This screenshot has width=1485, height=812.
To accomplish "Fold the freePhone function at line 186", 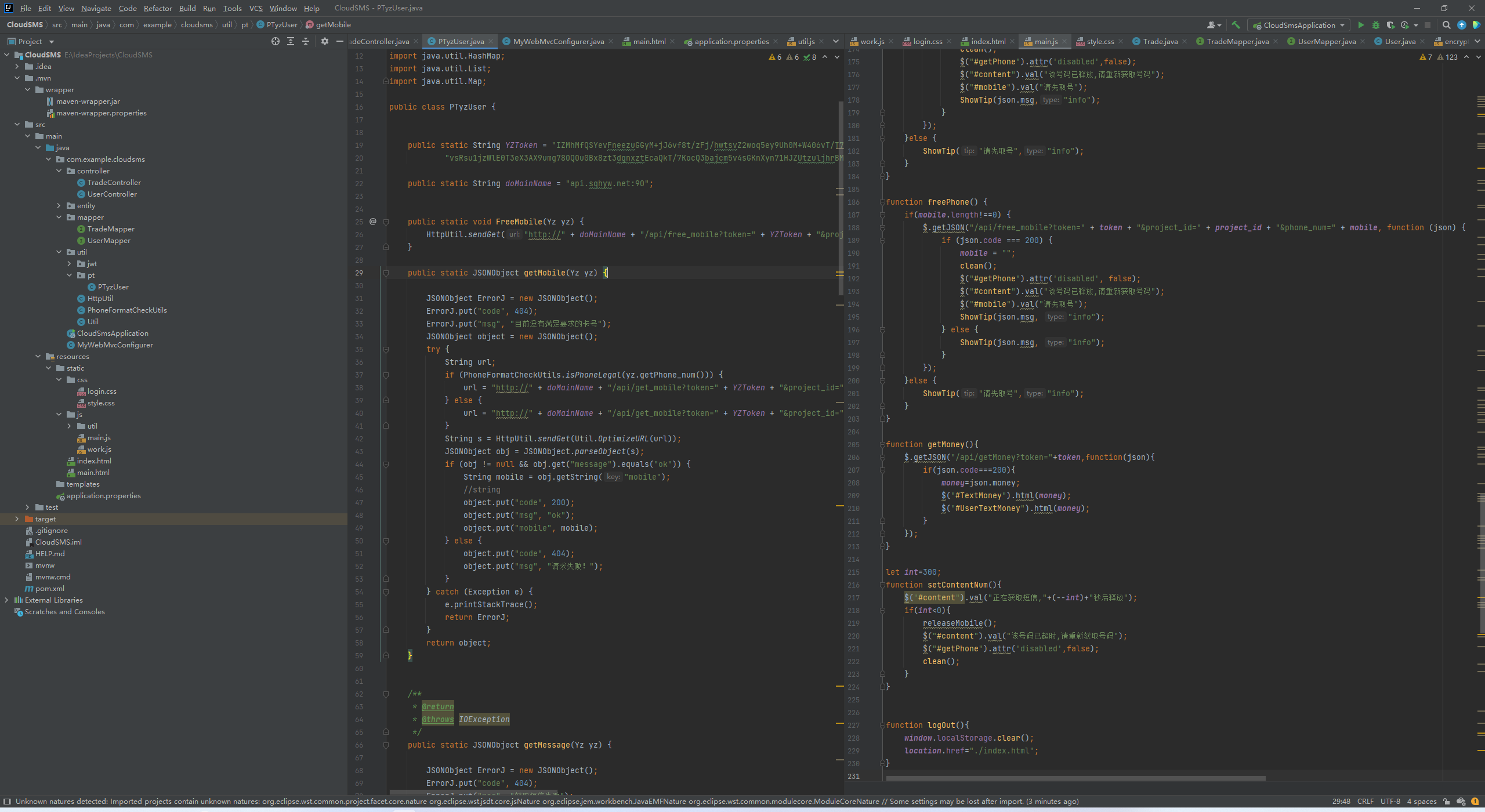I will click(882, 202).
